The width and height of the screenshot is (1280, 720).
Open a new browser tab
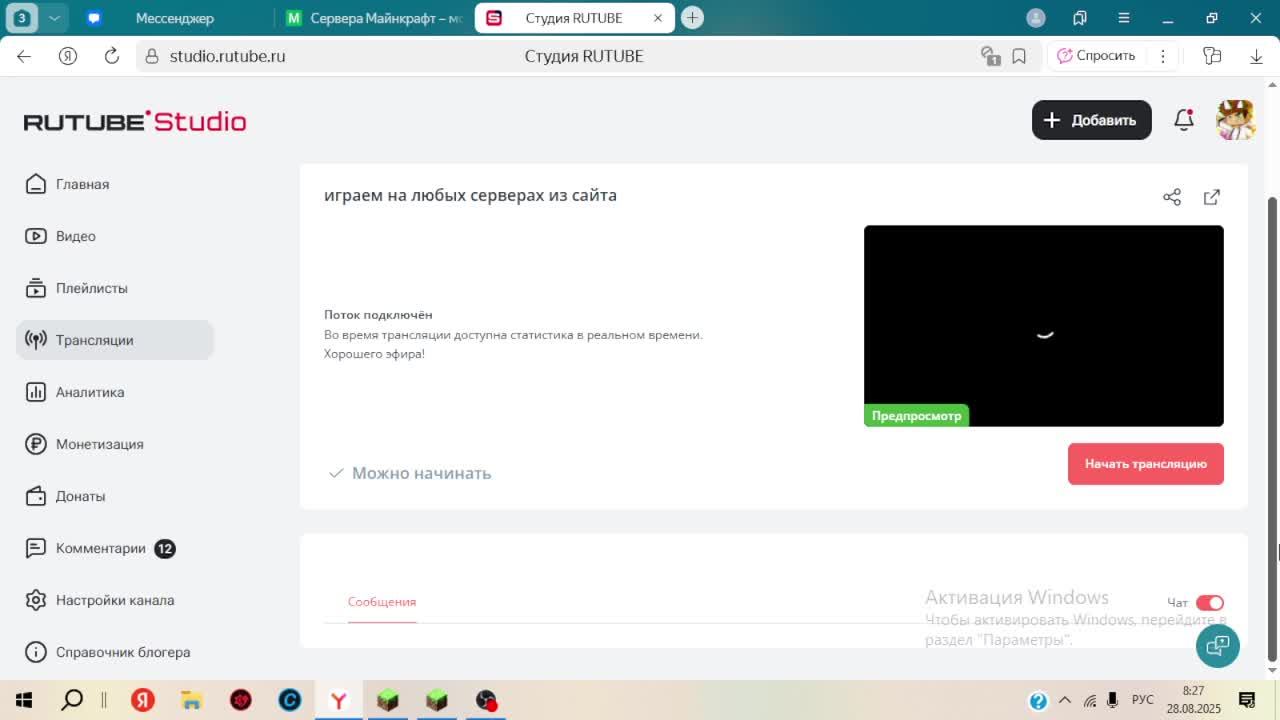coord(692,18)
